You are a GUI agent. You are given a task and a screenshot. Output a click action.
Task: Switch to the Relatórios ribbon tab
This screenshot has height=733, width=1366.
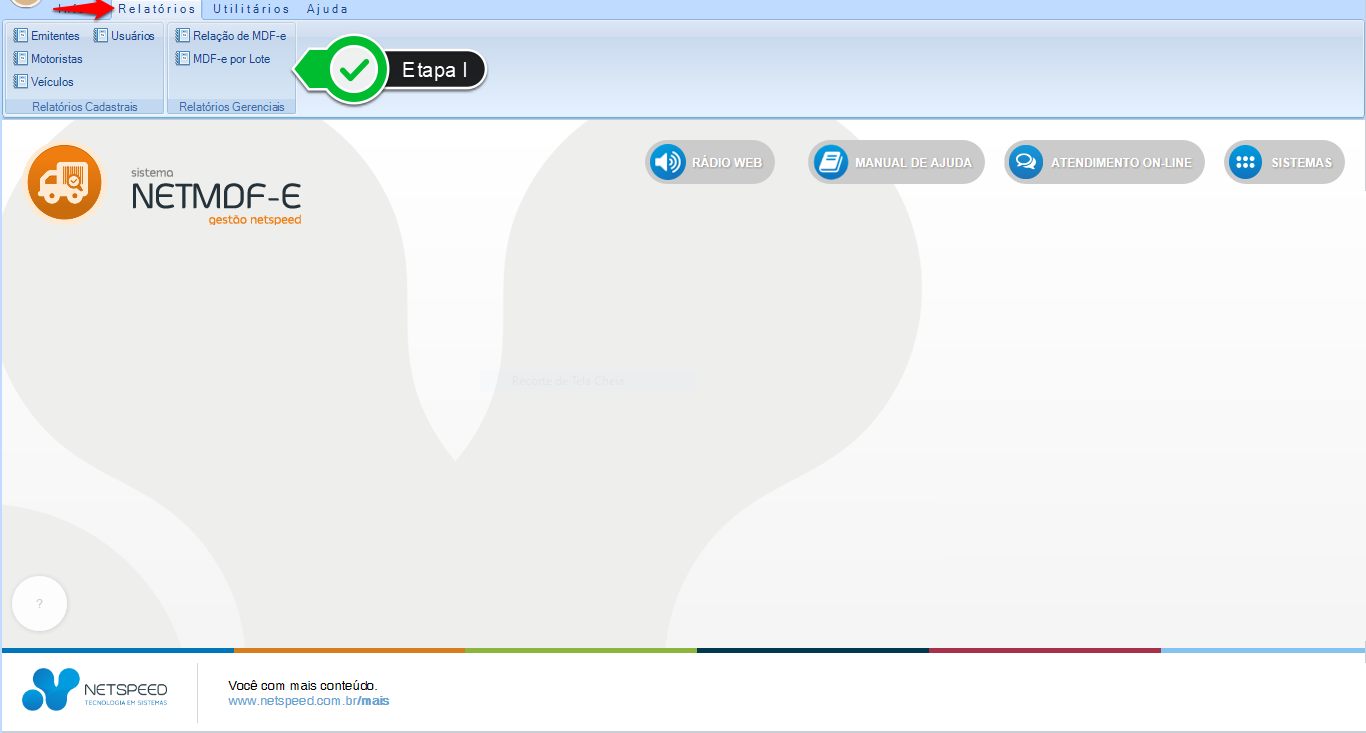click(x=156, y=9)
